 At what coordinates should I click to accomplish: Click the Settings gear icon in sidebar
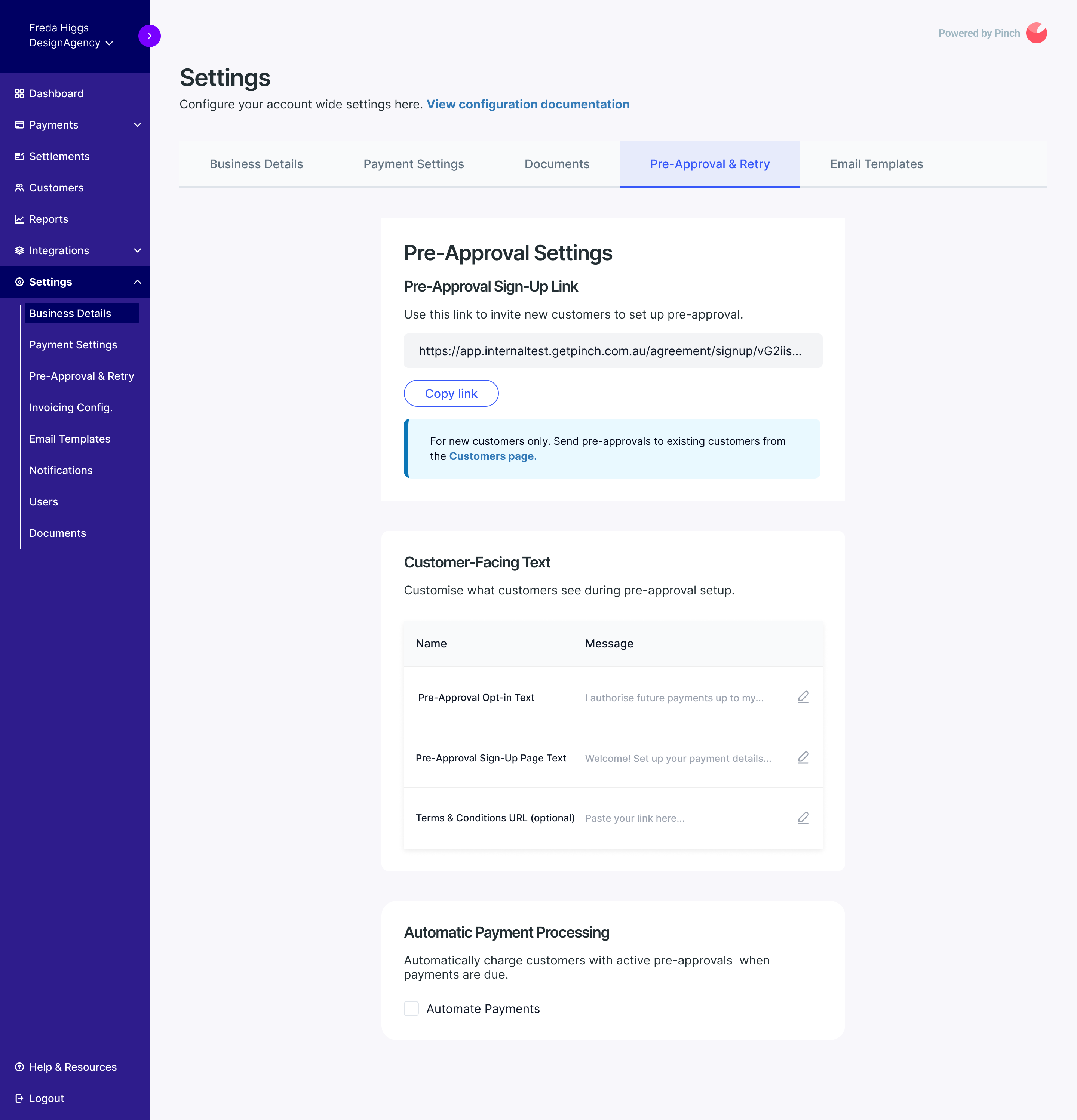(19, 282)
